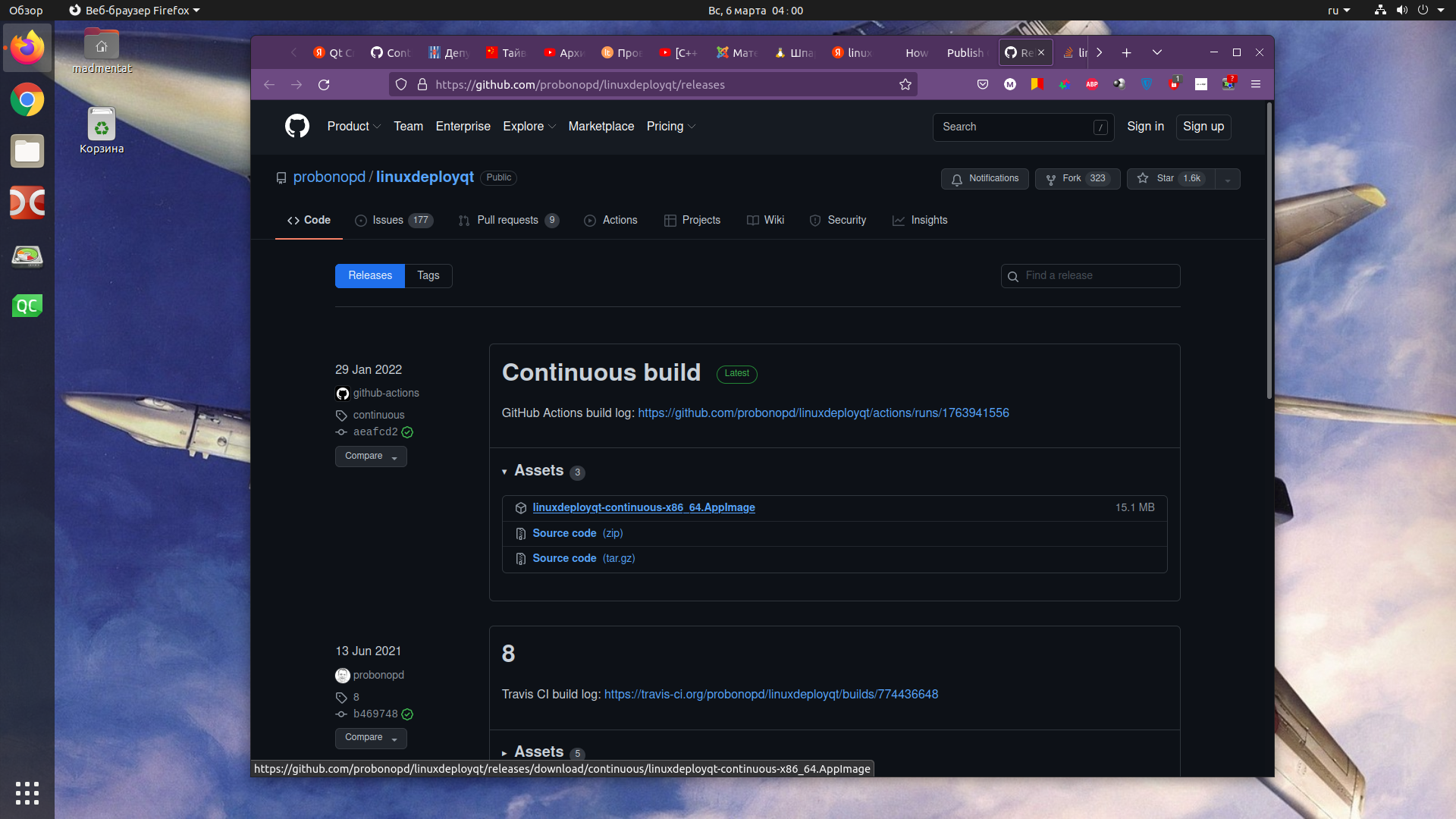Click the page vertical scrollbar
This screenshot has height=819, width=1456.
coord(1269,250)
